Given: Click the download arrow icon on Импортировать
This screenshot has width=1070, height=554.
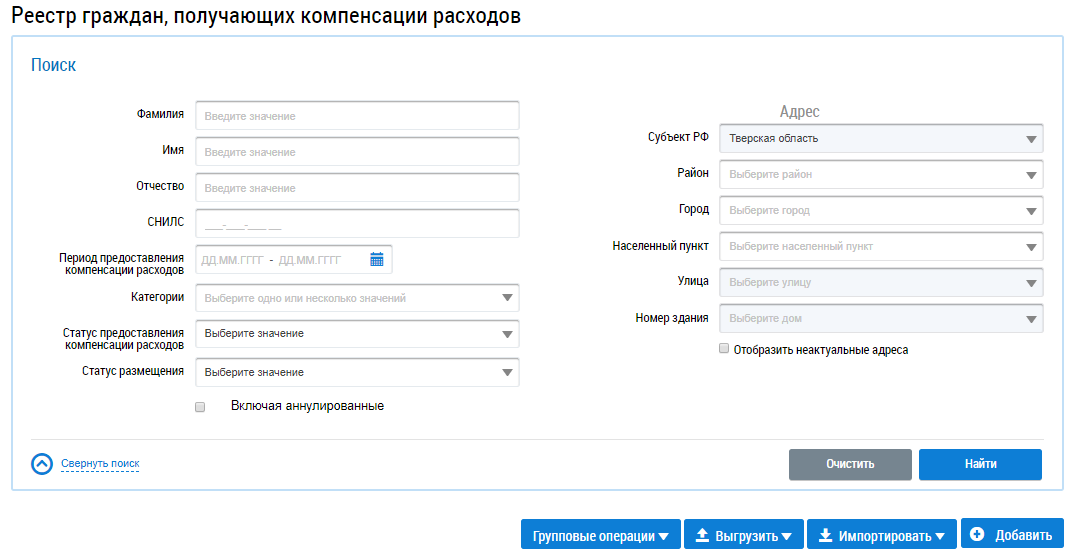Looking at the screenshot, I should click(x=825, y=535).
